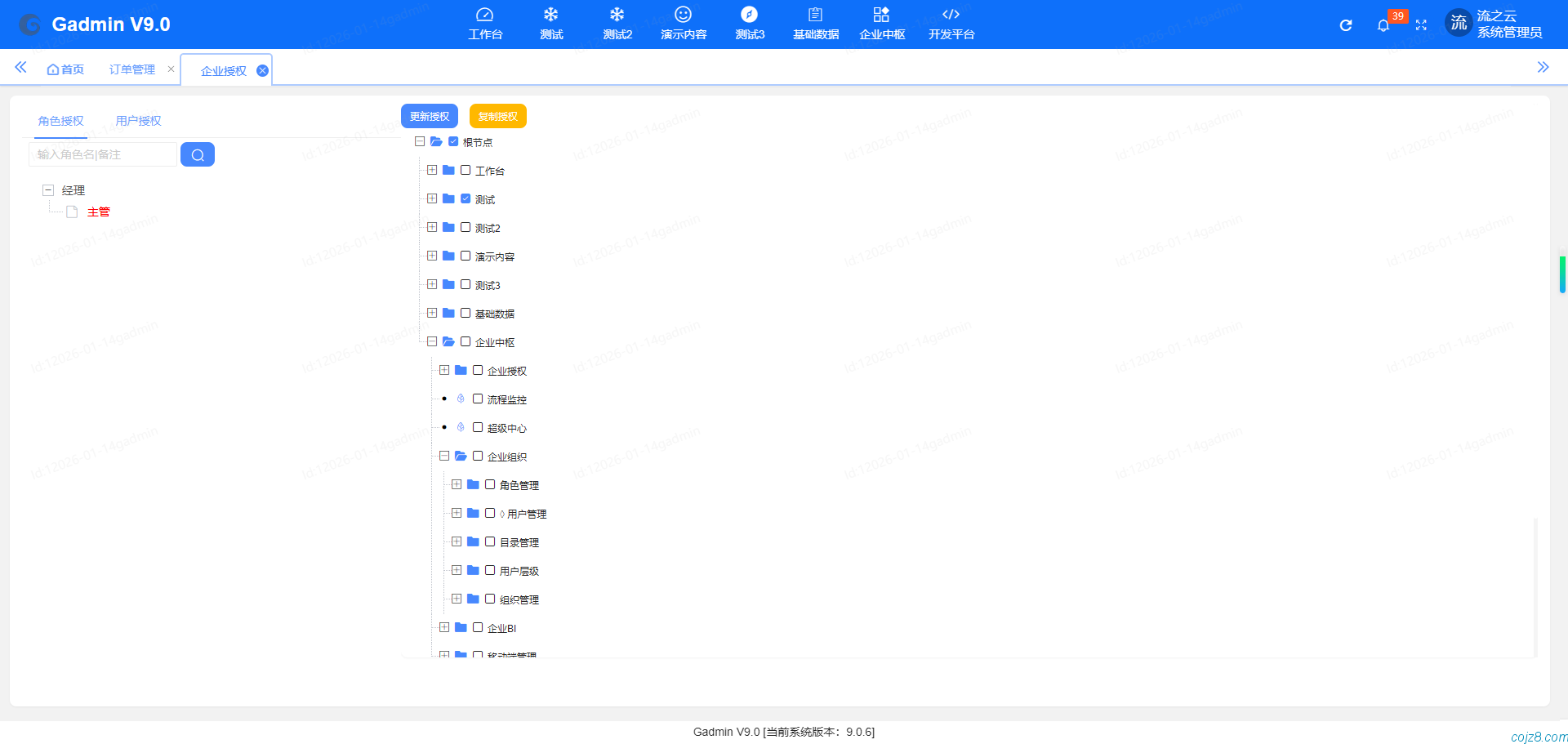
Task: Click the blue search icon button
Action: pos(198,154)
